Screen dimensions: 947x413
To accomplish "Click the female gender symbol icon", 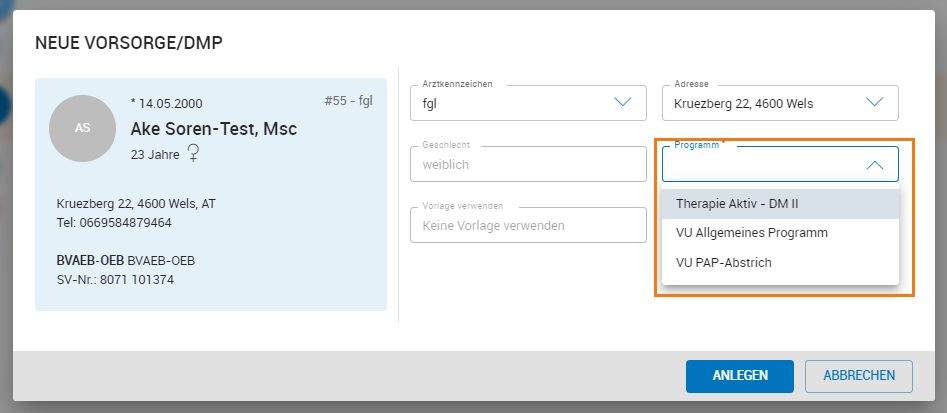I will click(193, 153).
